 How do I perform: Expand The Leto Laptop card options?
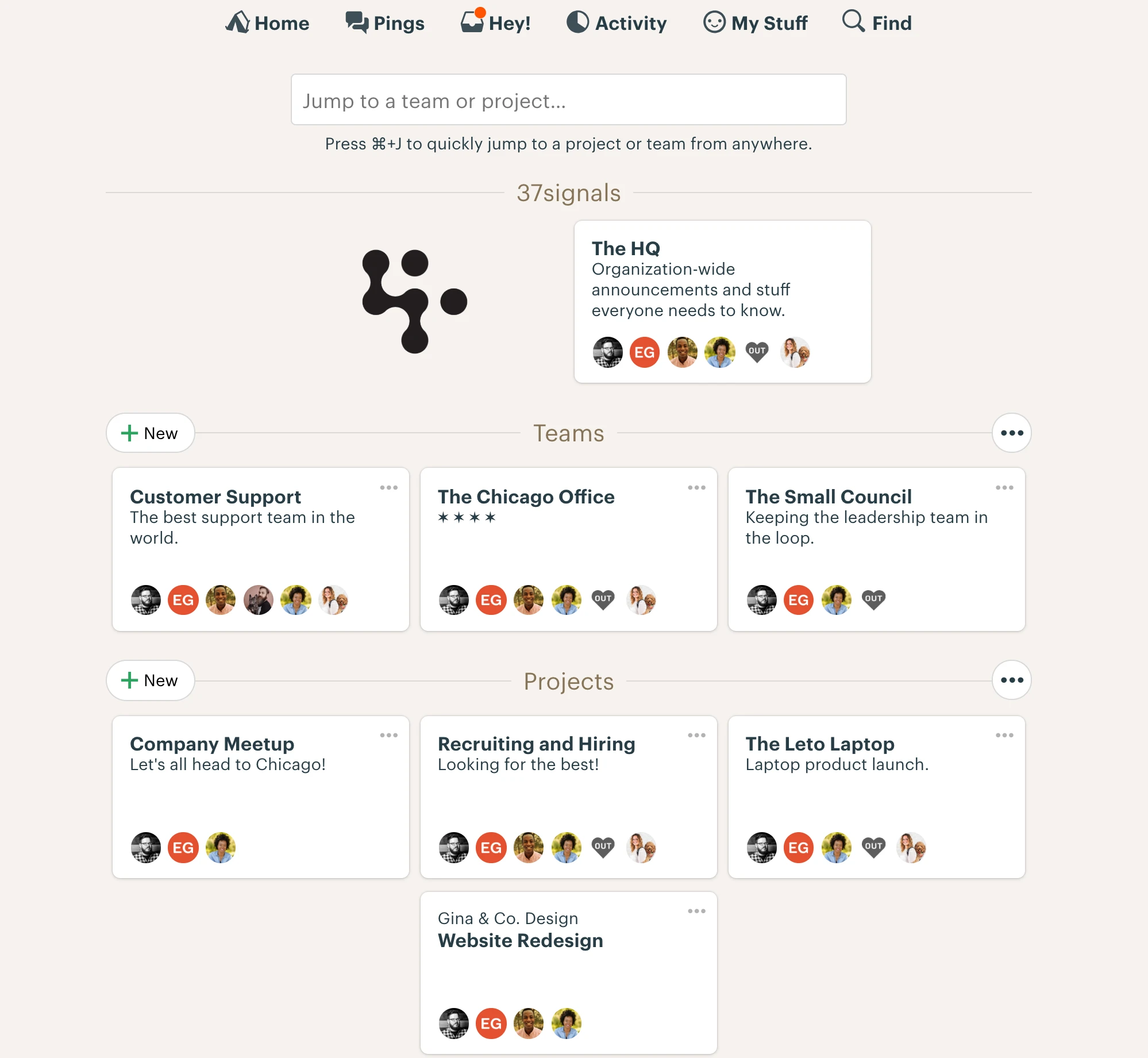pos(1004,736)
